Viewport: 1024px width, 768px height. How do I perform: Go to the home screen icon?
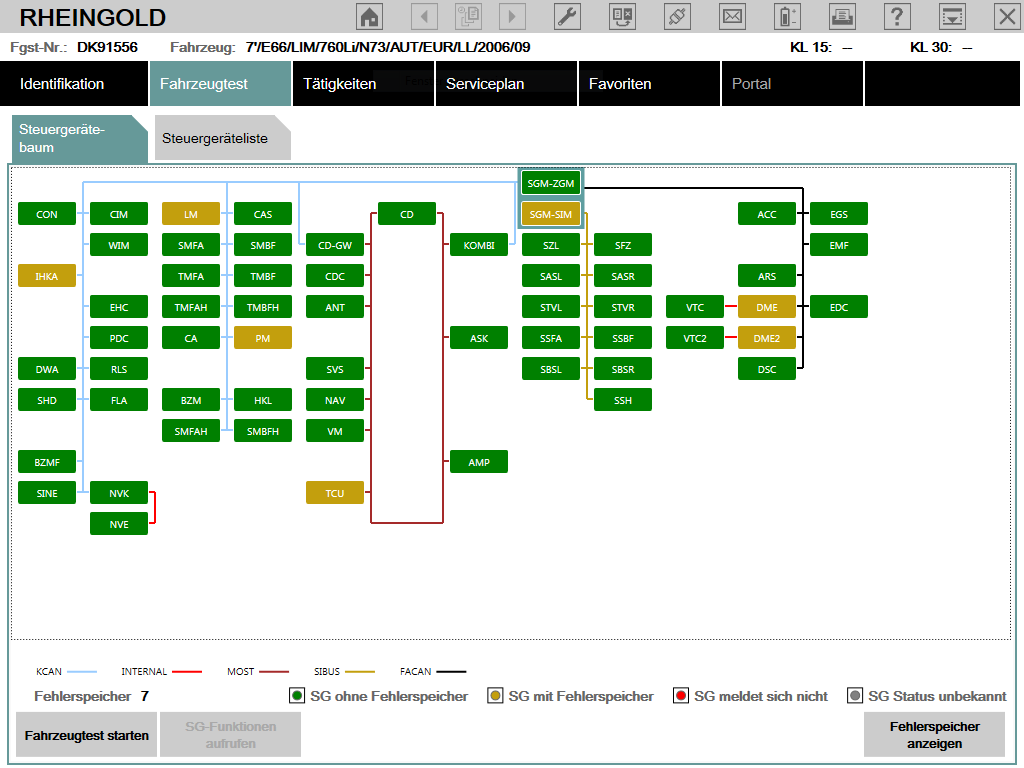coord(369,16)
